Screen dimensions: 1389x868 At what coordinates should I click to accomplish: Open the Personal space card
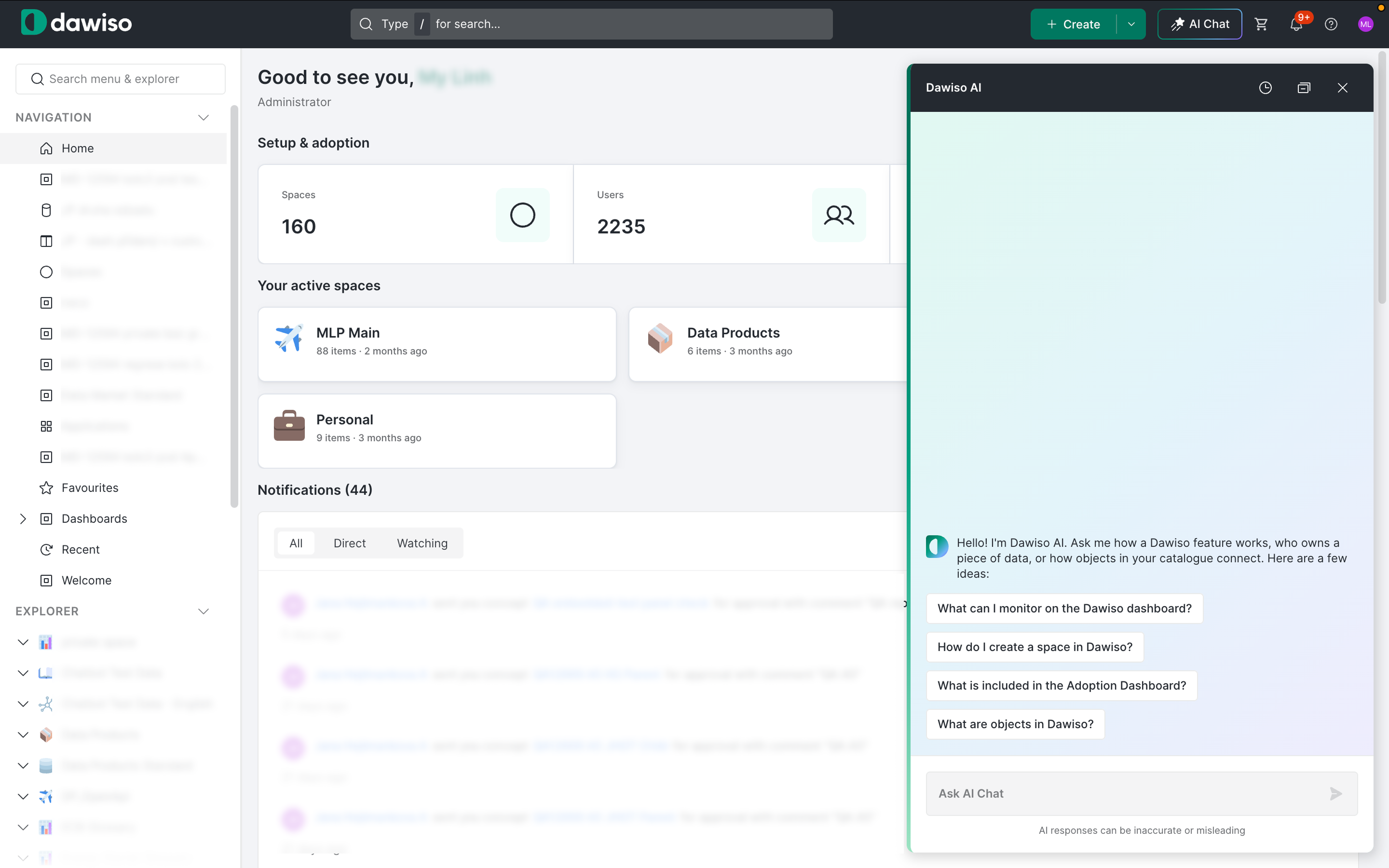437,431
